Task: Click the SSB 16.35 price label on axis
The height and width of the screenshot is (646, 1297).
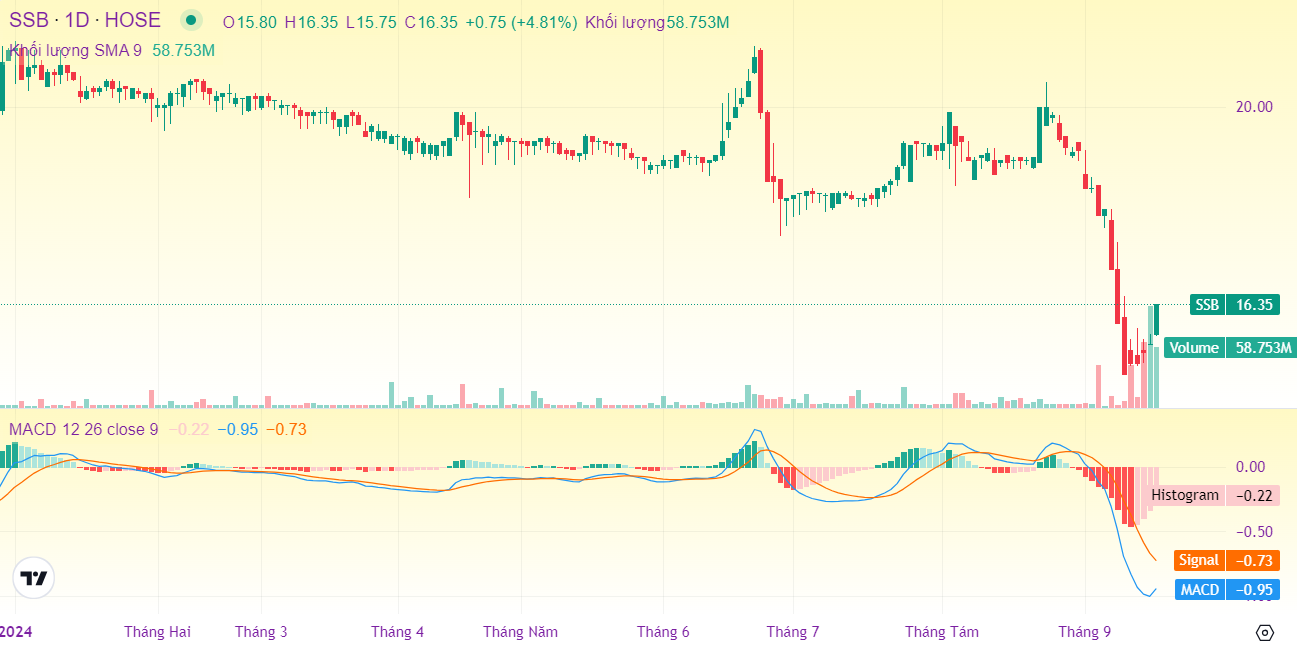Action: [x=1233, y=304]
